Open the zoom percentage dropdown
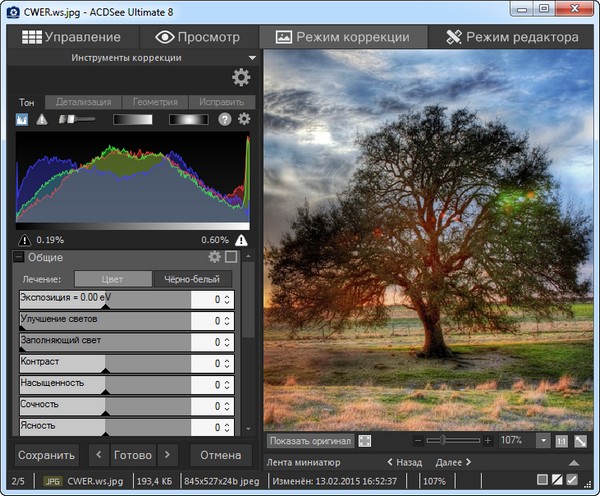The image size is (600, 496). [543, 440]
